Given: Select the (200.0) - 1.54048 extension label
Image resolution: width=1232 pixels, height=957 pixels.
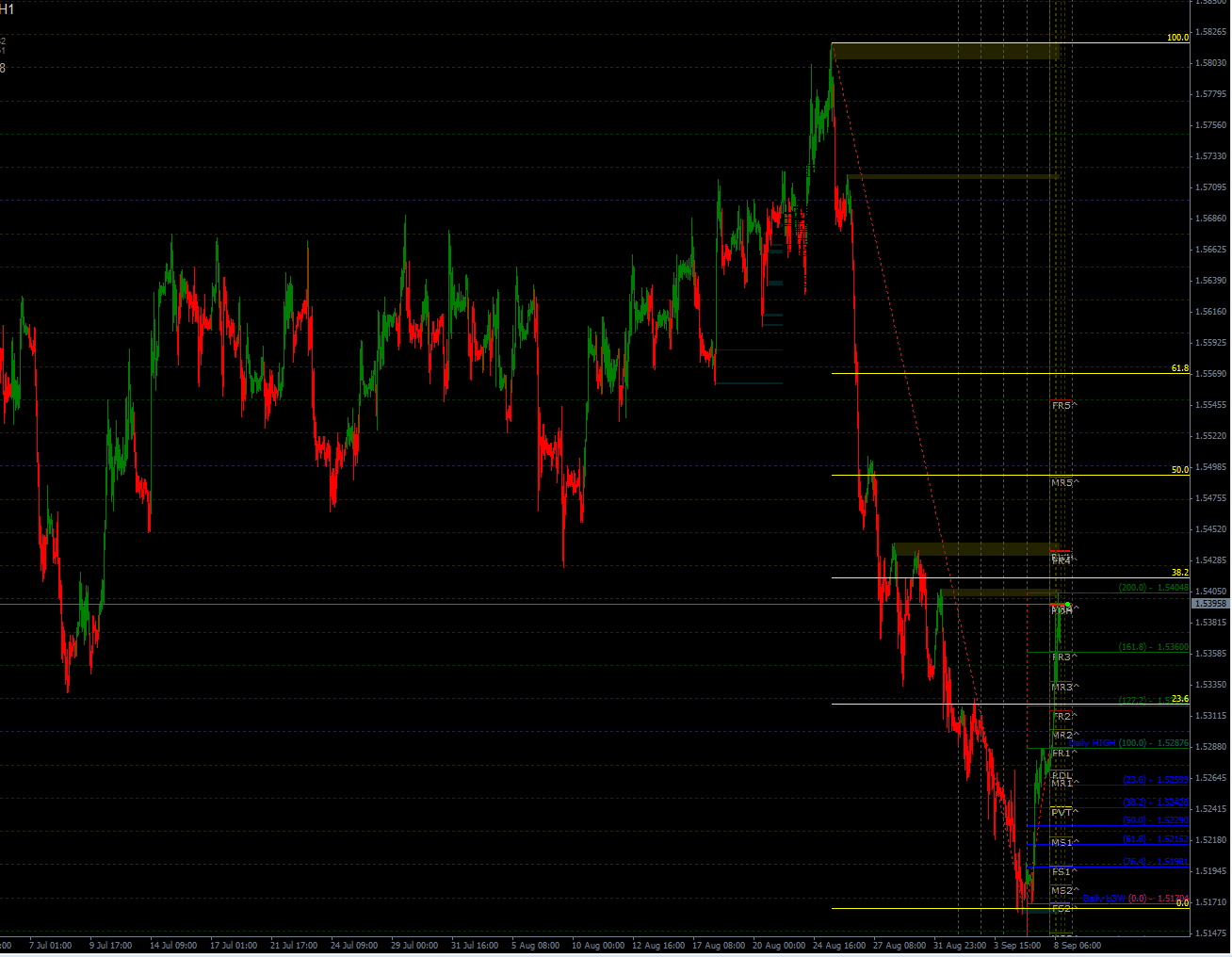Looking at the screenshot, I should tap(1154, 587).
